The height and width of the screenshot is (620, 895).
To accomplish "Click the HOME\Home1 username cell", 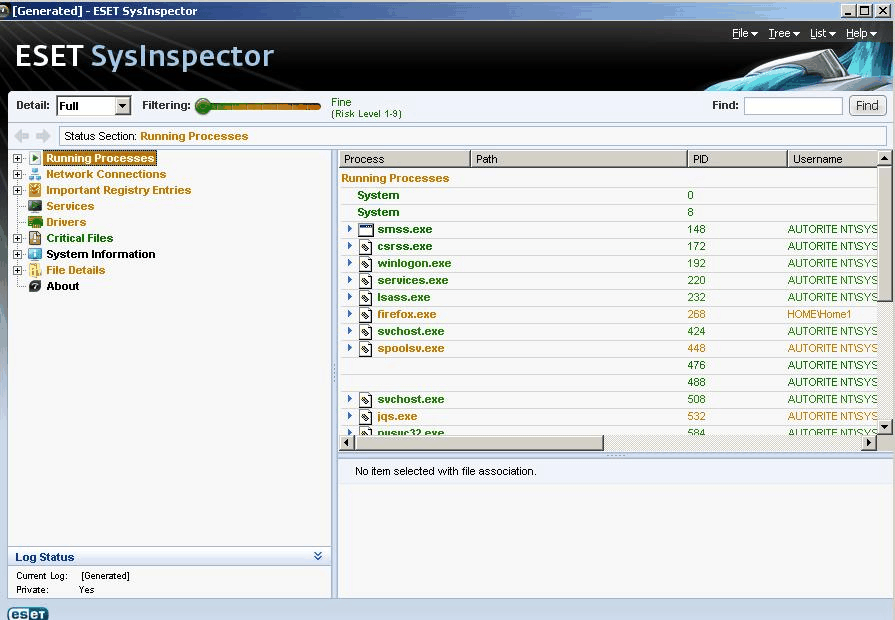I will 819,314.
